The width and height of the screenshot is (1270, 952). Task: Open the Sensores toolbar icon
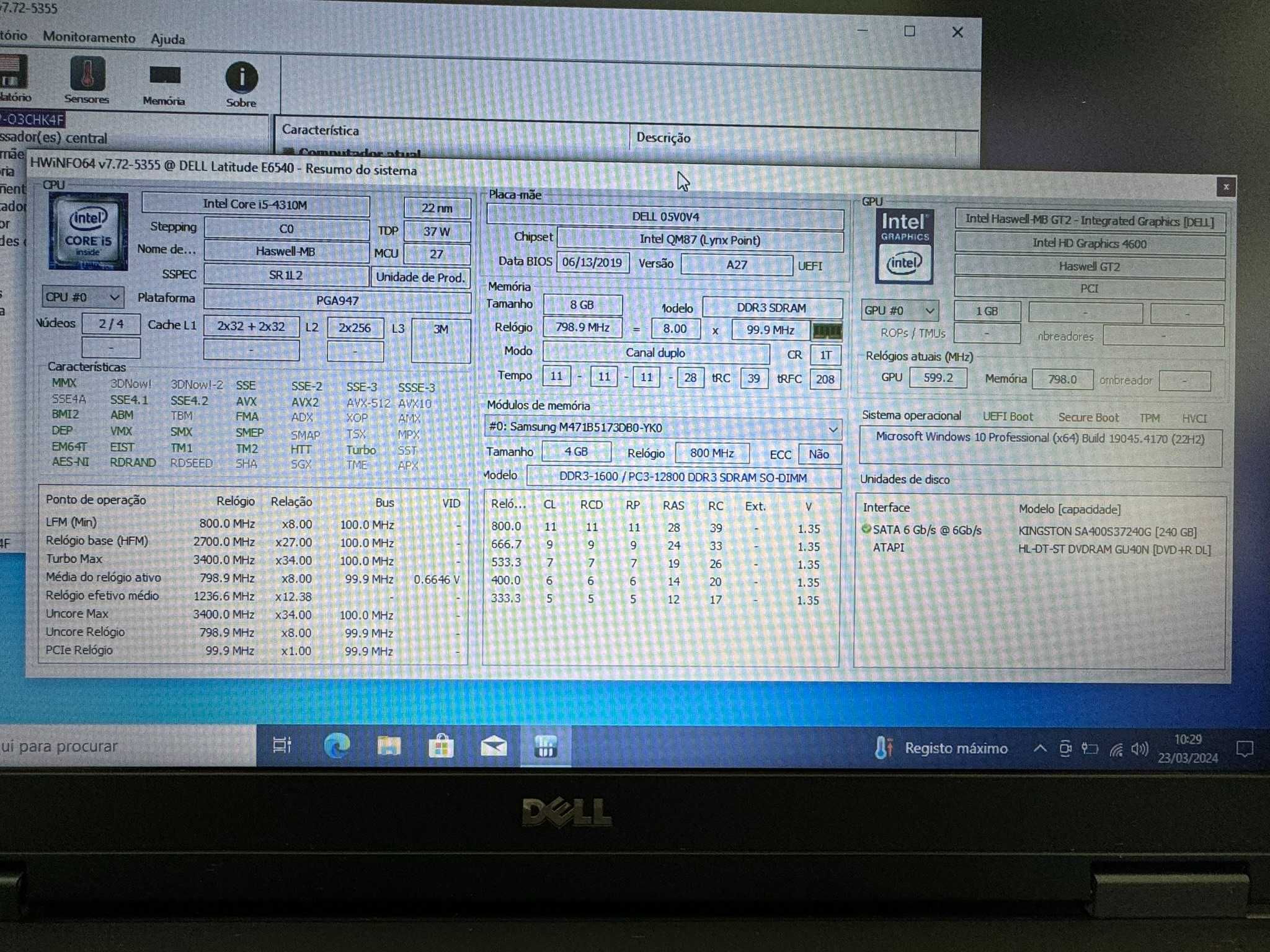tap(86, 80)
